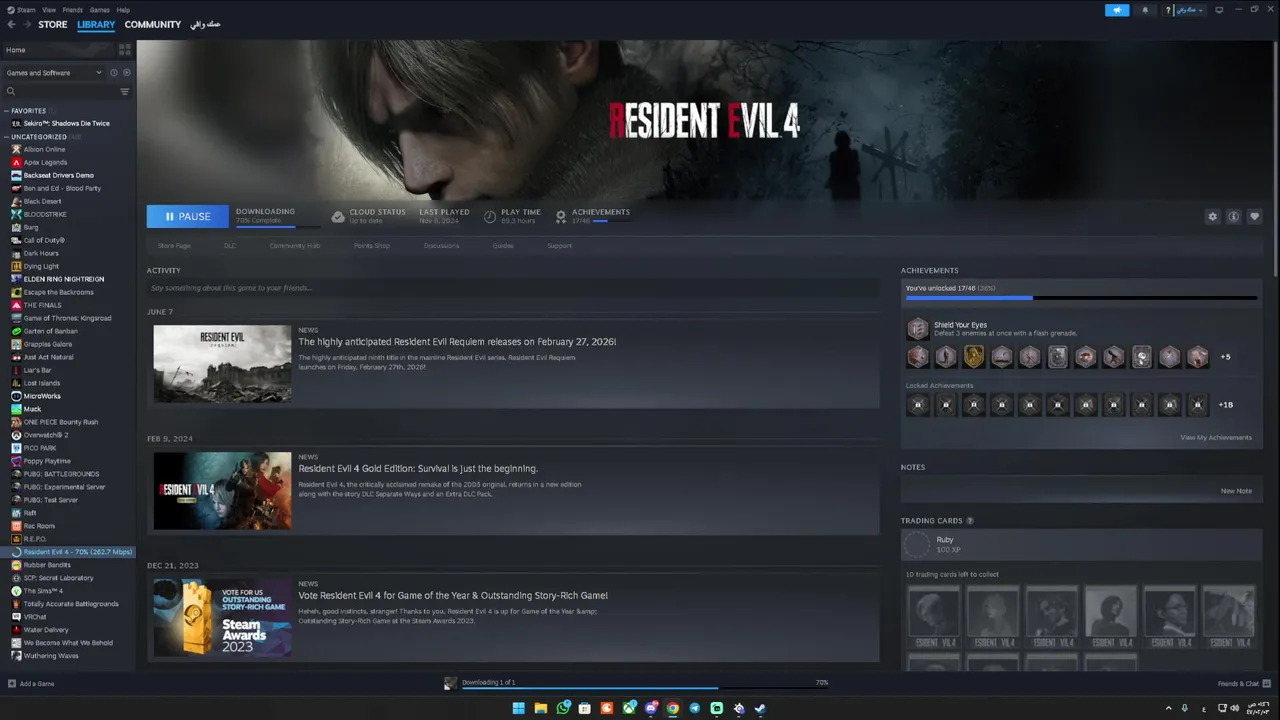This screenshot has width=1280, height=720.
Task: Show +5 more unlocked achievements
Action: click(1225, 357)
